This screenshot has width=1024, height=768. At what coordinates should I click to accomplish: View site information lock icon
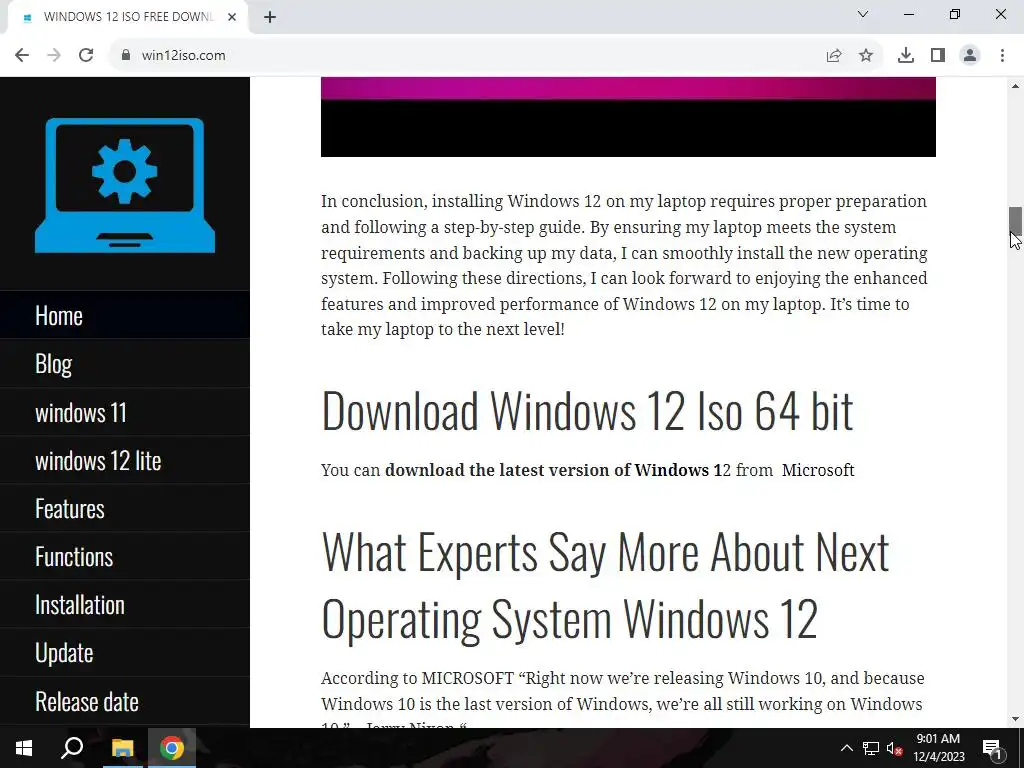point(126,56)
